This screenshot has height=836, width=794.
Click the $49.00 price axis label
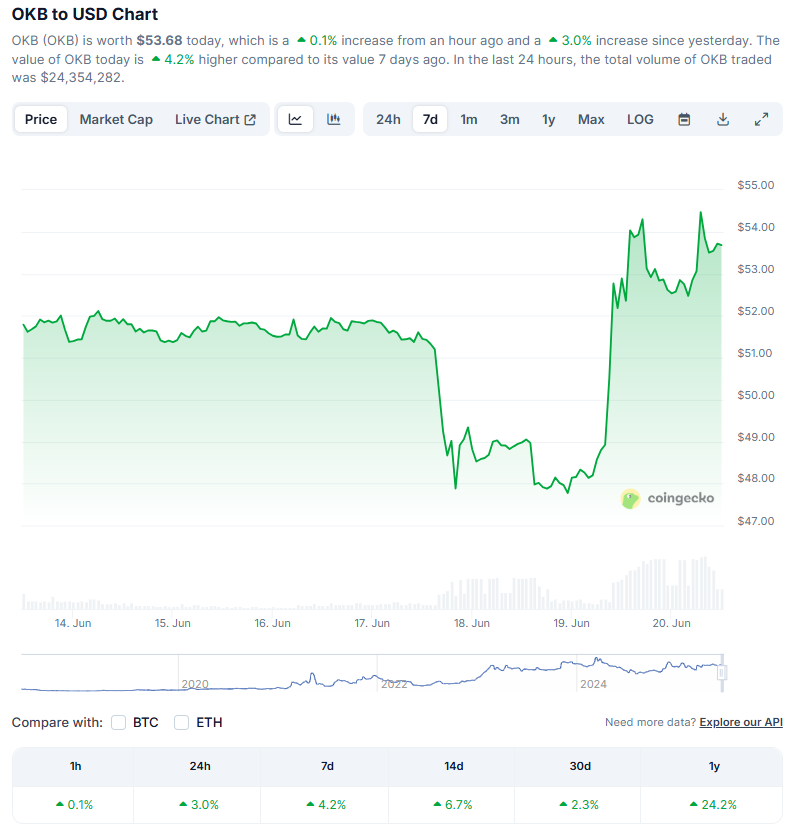click(x=756, y=437)
